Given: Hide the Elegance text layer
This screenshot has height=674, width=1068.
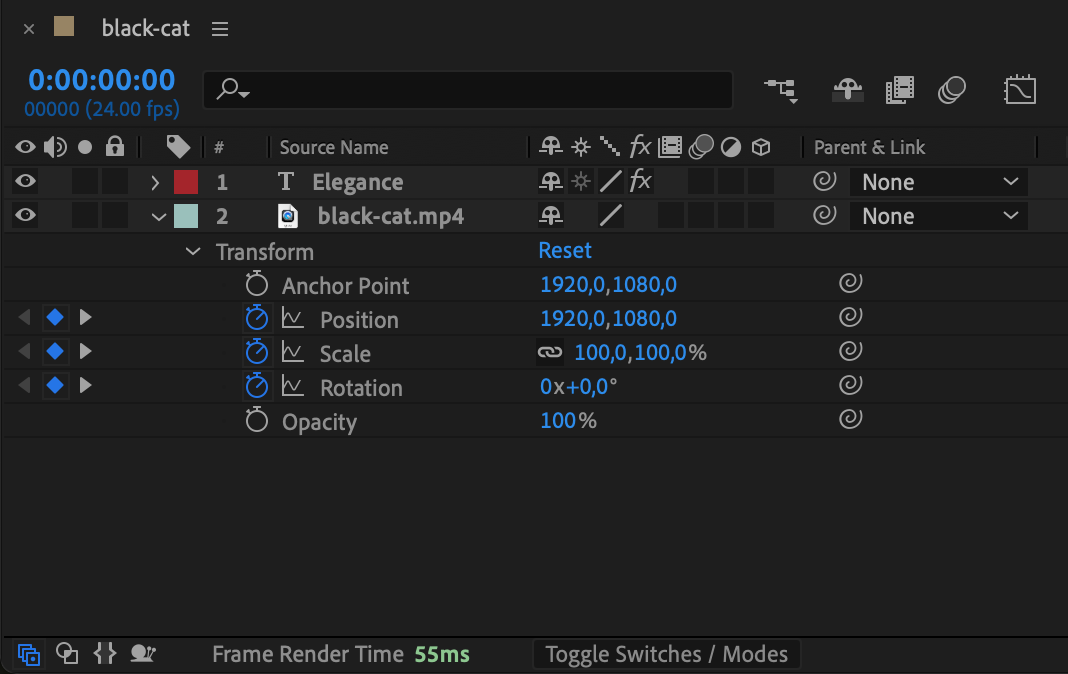Looking at the screenshot, I should coord(25,182).
